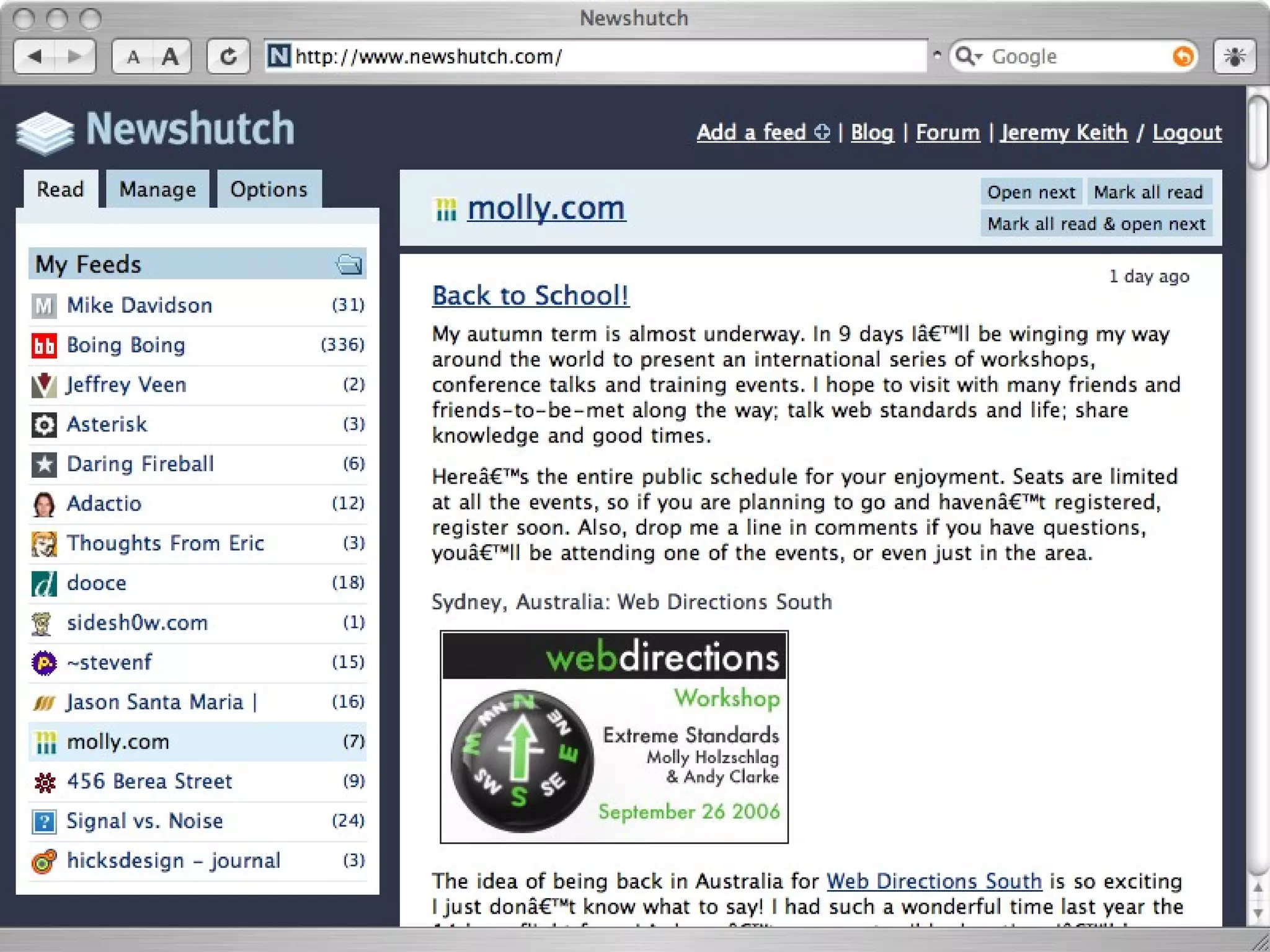1270x952 pixels.
Task: Click the orange snapback icon in search field
Action: (1183, 57)
